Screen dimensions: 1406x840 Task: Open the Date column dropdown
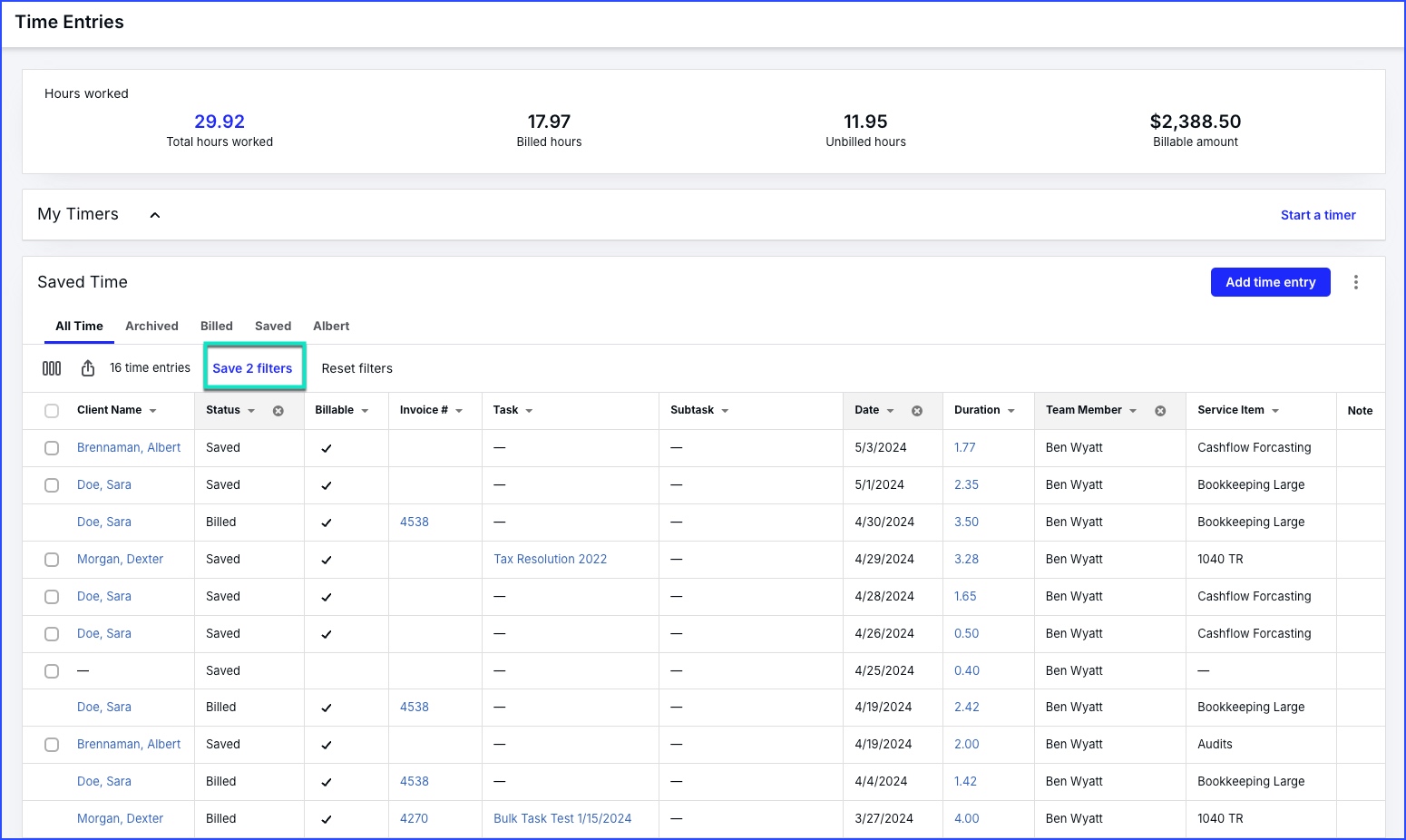coord(890,411)
